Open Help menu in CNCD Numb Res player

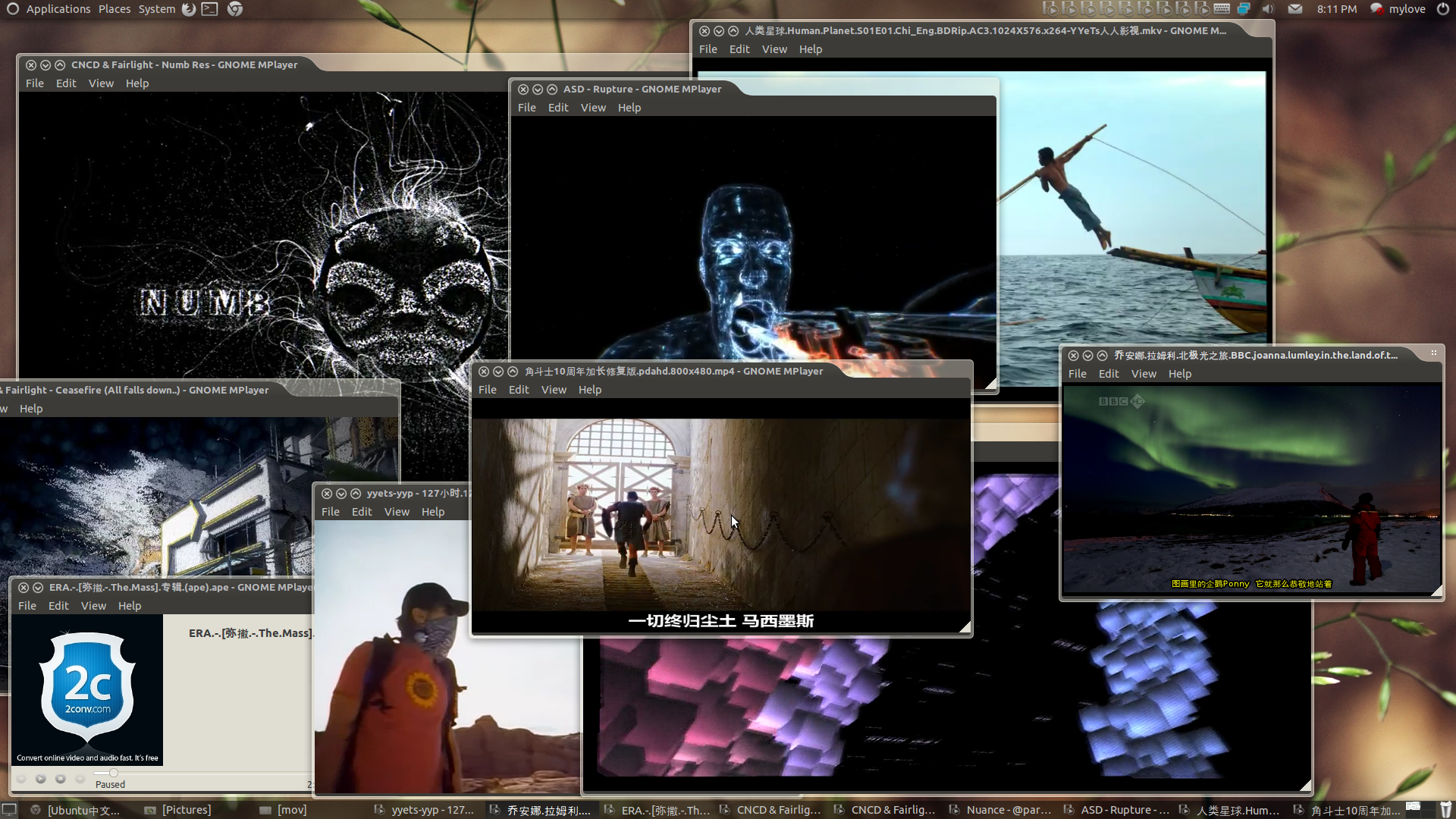pos(137,83)
